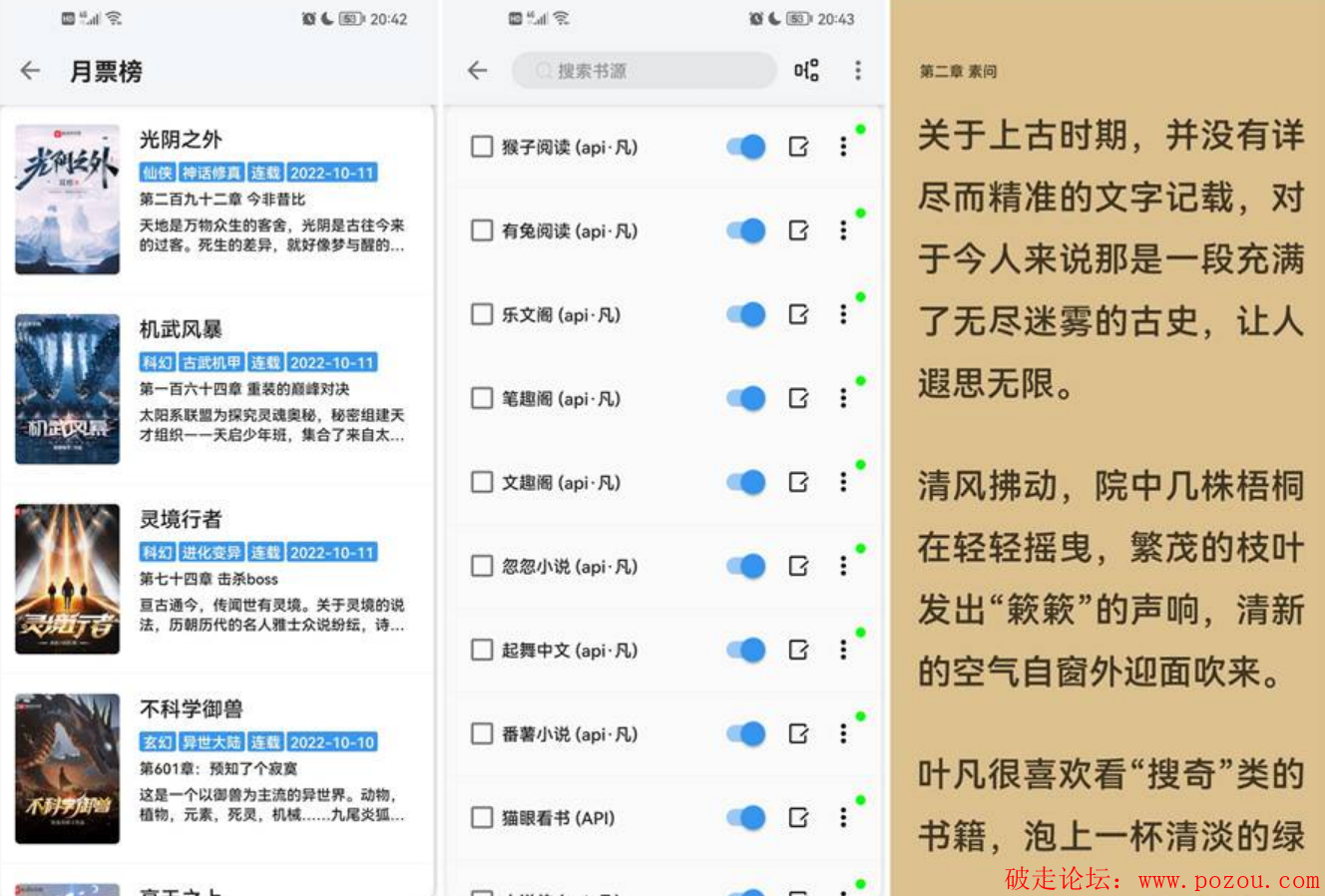This screenshot has width=1325, height=896.
Task: Tap the 仙侠 tag on 光阴之外
Action: pyautogui.click(x=158, y=173)
